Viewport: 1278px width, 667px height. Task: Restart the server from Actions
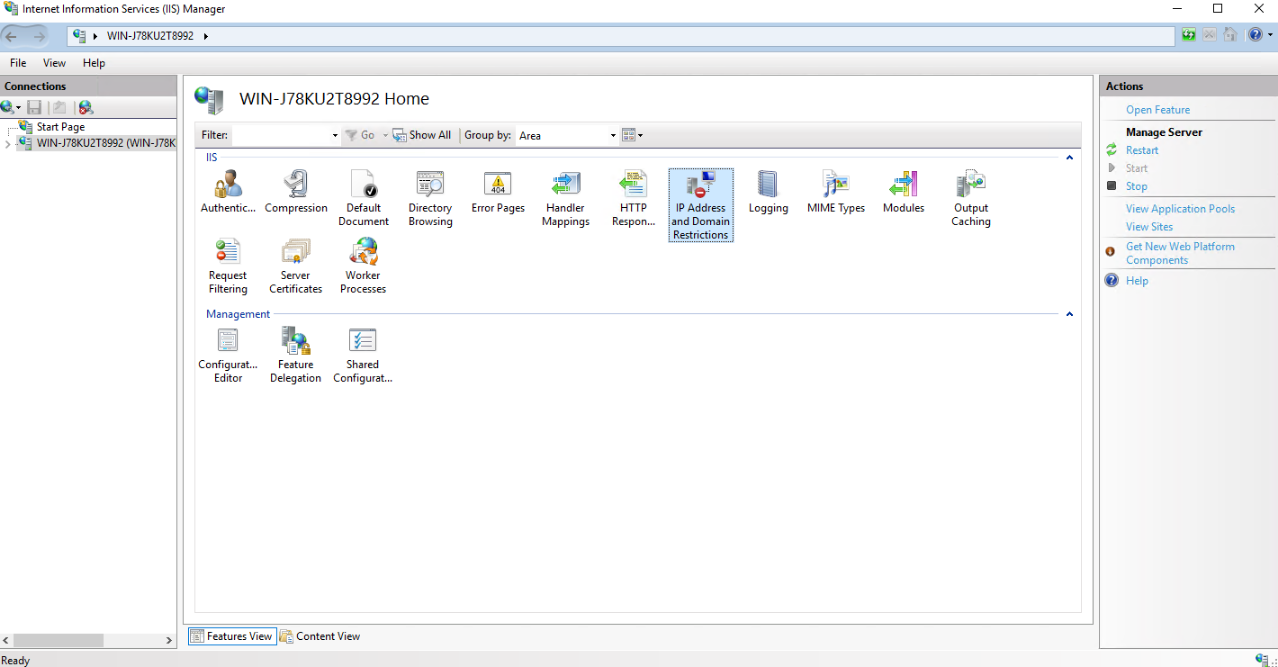(x=1142, y=150)
